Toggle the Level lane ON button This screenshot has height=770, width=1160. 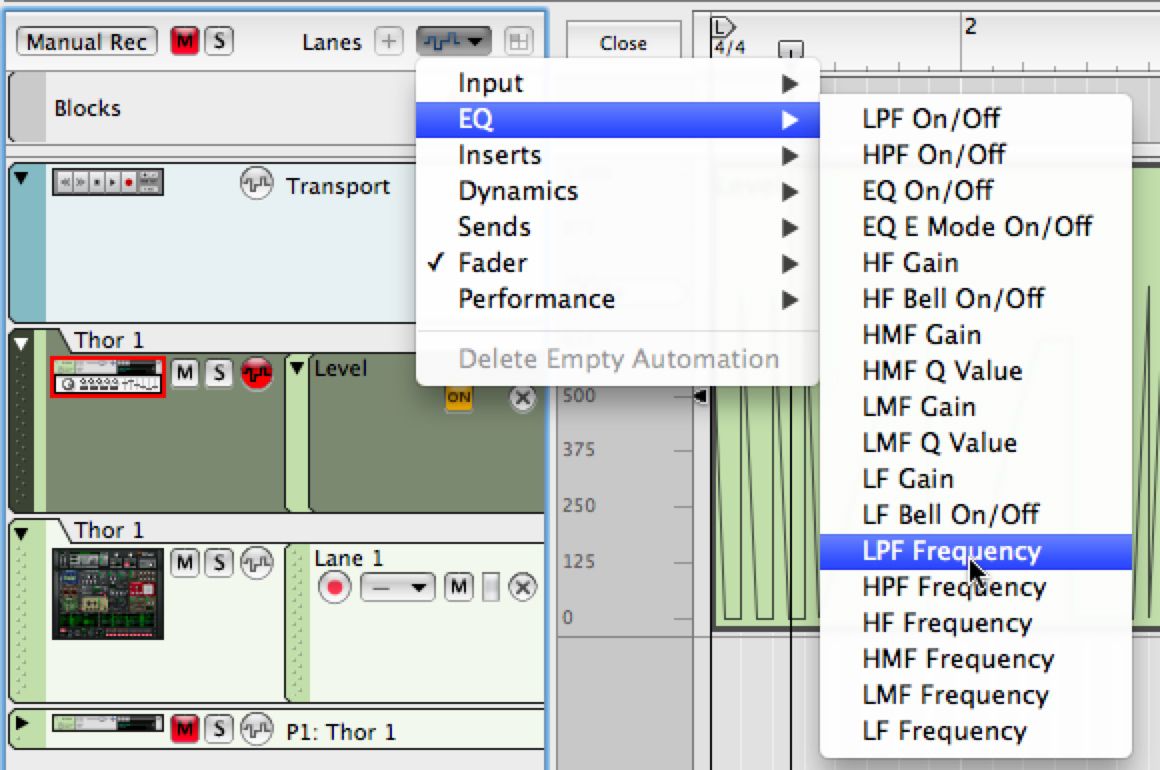[x=459, y=397]
